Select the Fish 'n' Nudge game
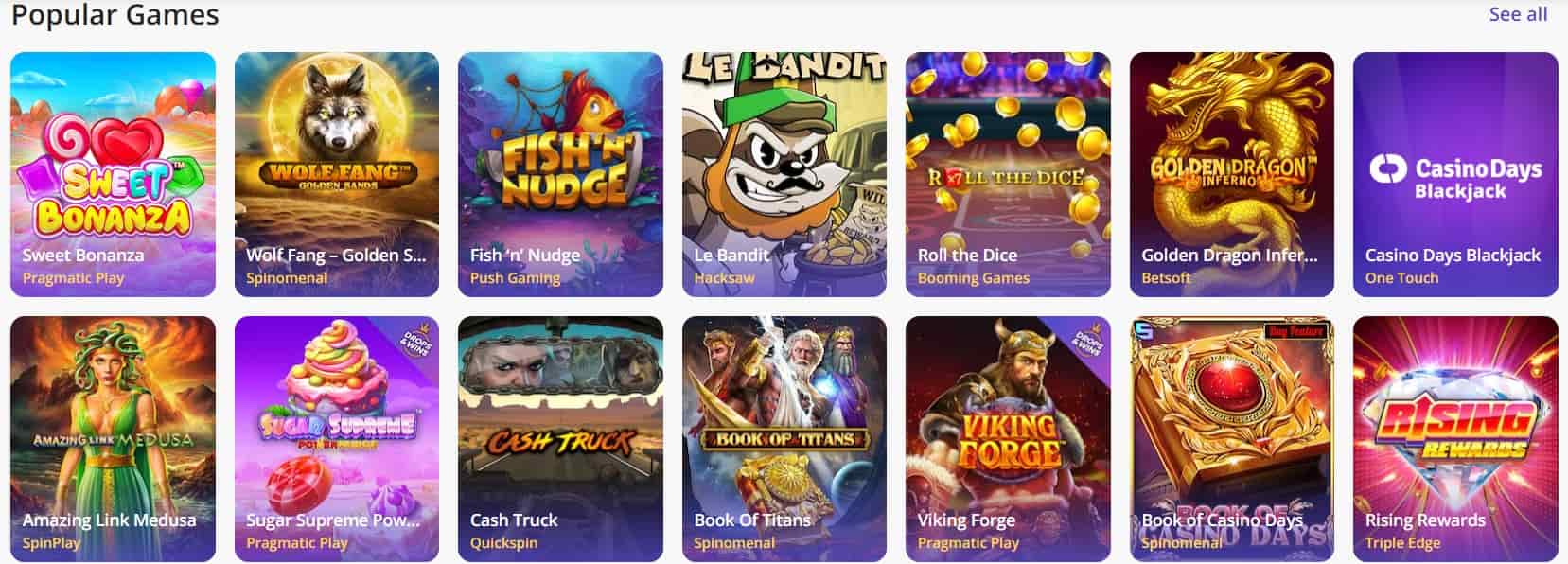The width and height of the screenshot is (1568, 564). coord(560,174)
